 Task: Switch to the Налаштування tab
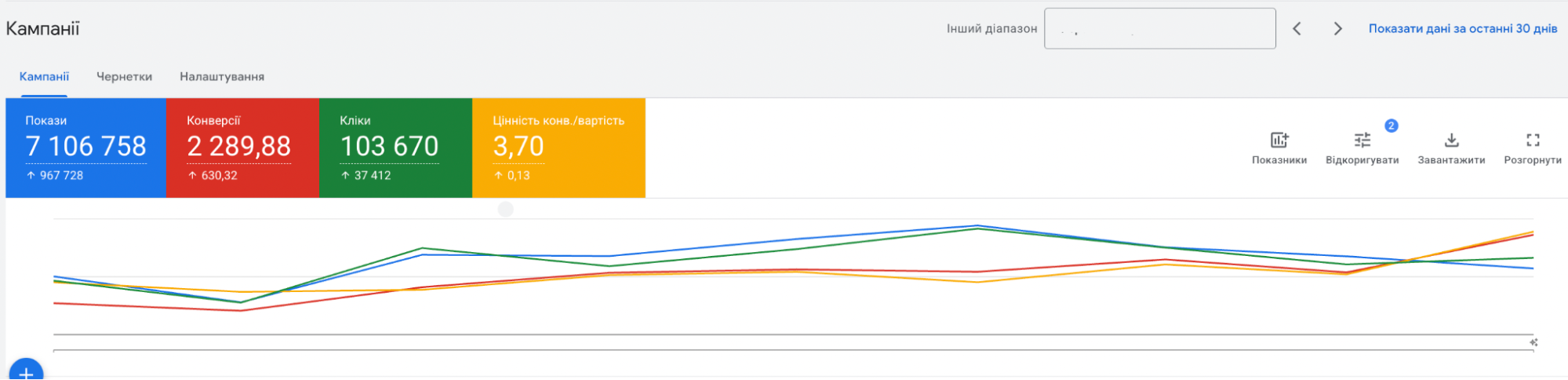click(x=222, y=77)
